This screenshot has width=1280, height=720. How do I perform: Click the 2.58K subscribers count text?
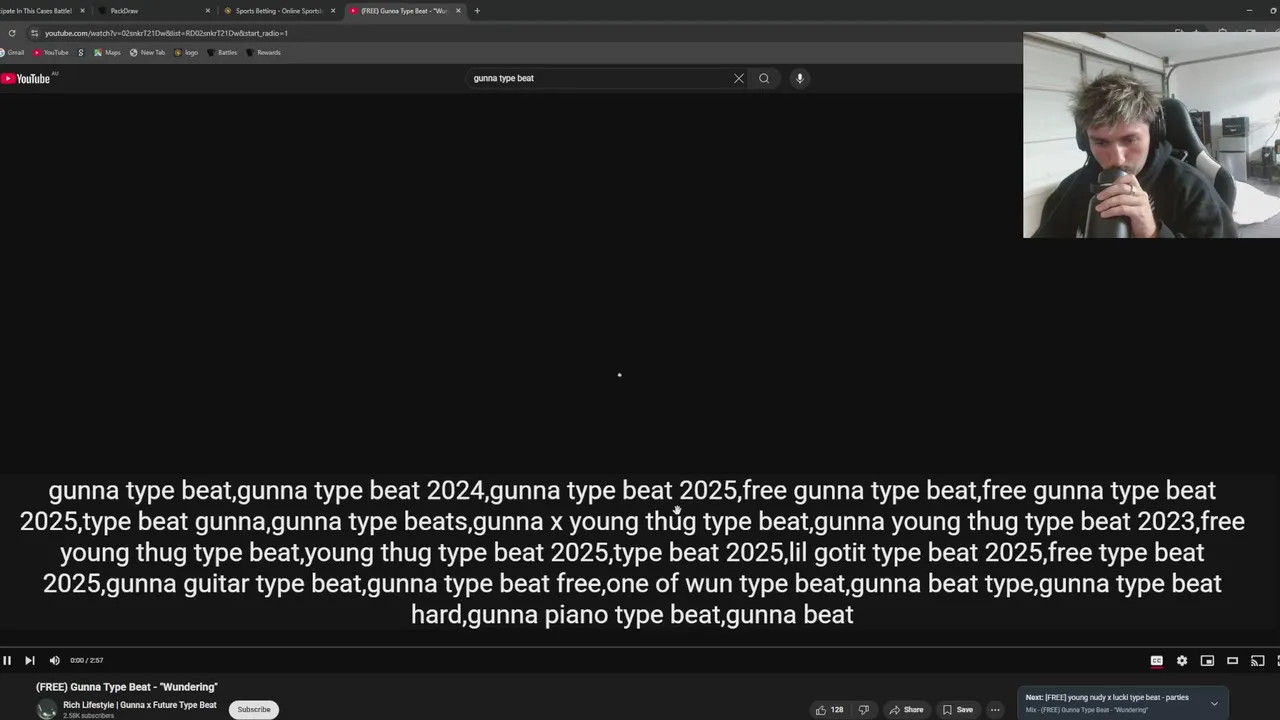[x=88, y=716]
